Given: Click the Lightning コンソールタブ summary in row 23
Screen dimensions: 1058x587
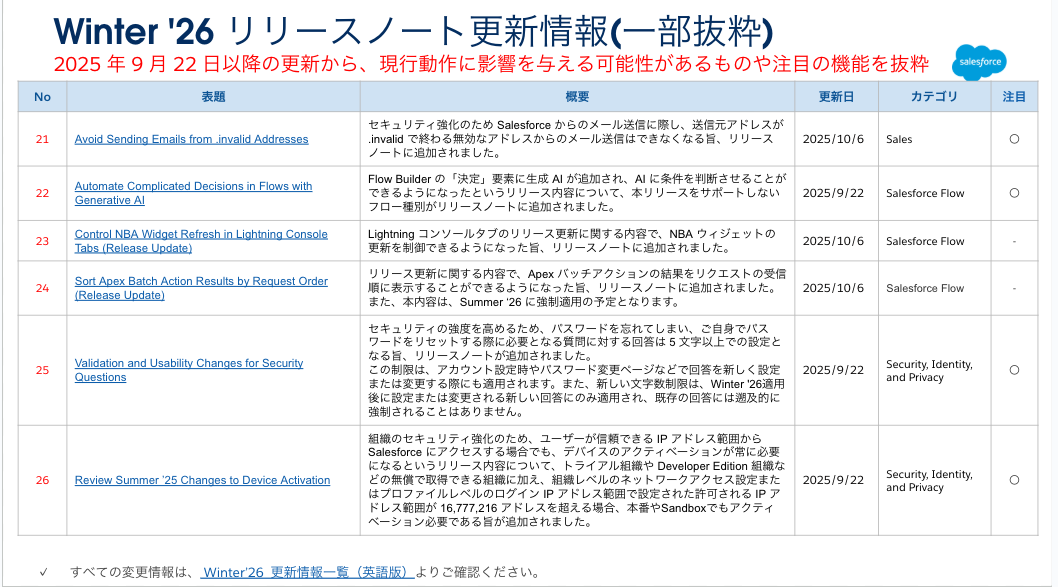Looking at the screenshot, I should [572, 241].
